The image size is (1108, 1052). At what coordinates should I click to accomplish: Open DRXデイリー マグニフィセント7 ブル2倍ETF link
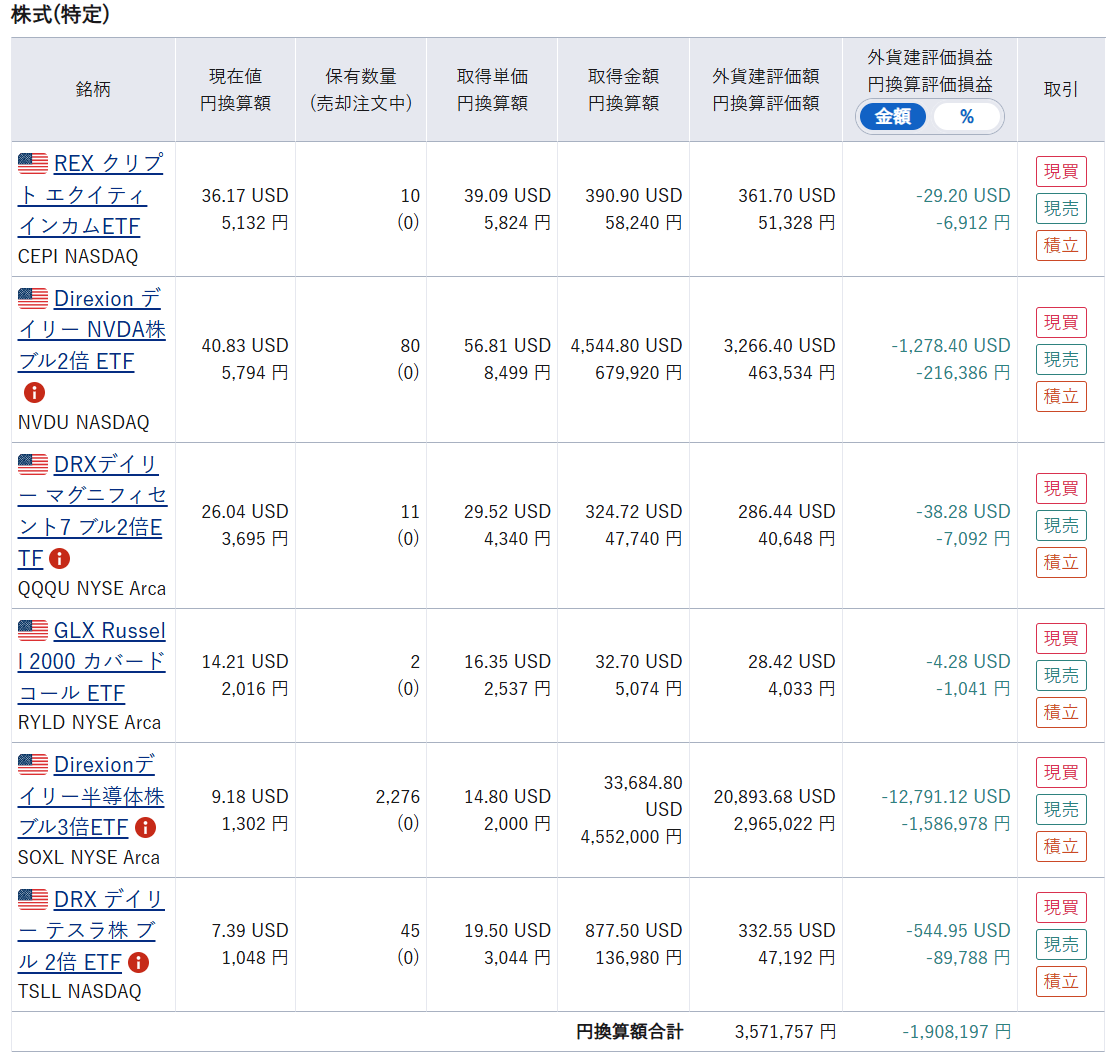(93, 512)
